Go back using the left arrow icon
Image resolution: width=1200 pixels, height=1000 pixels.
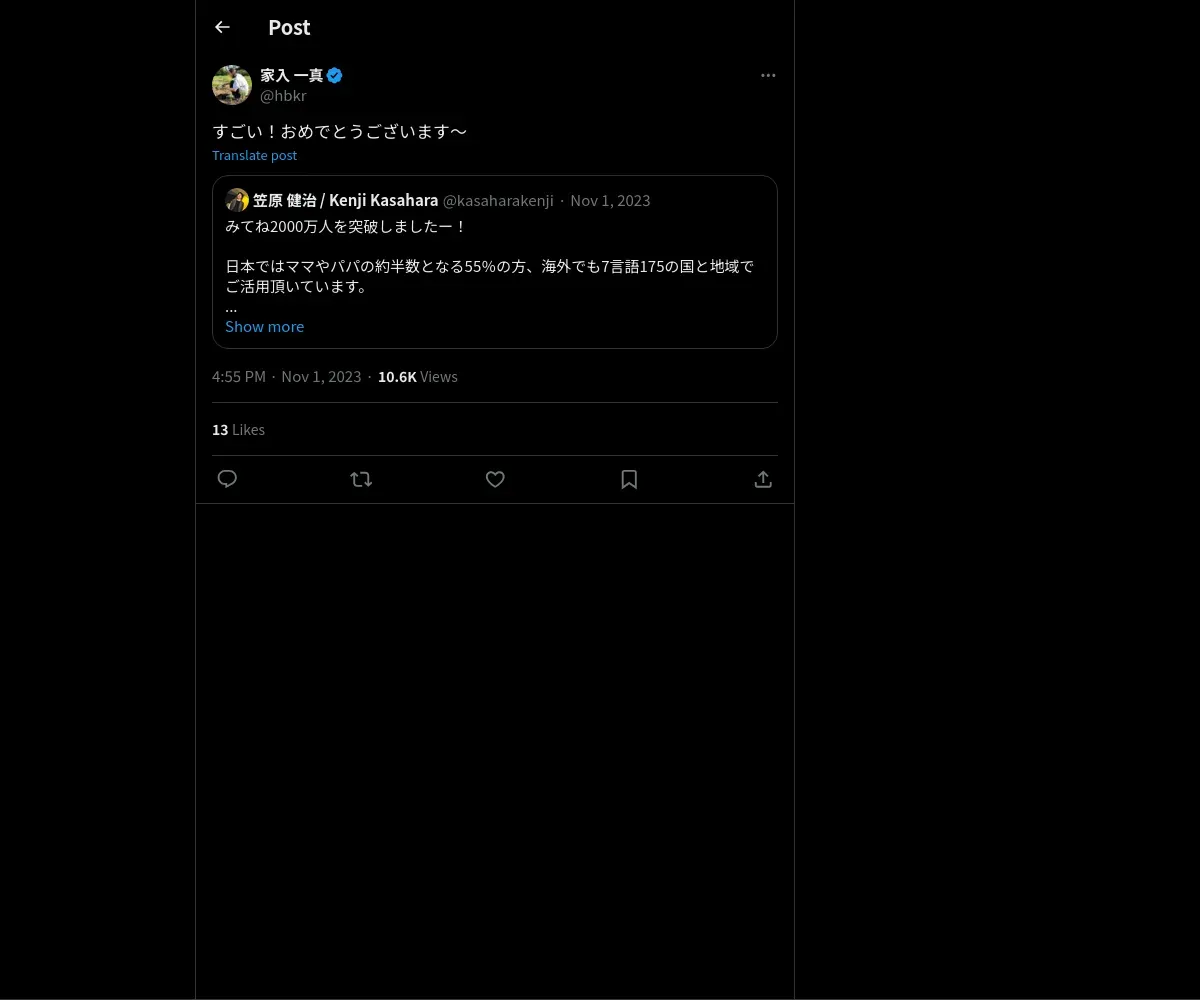point(222,27)
